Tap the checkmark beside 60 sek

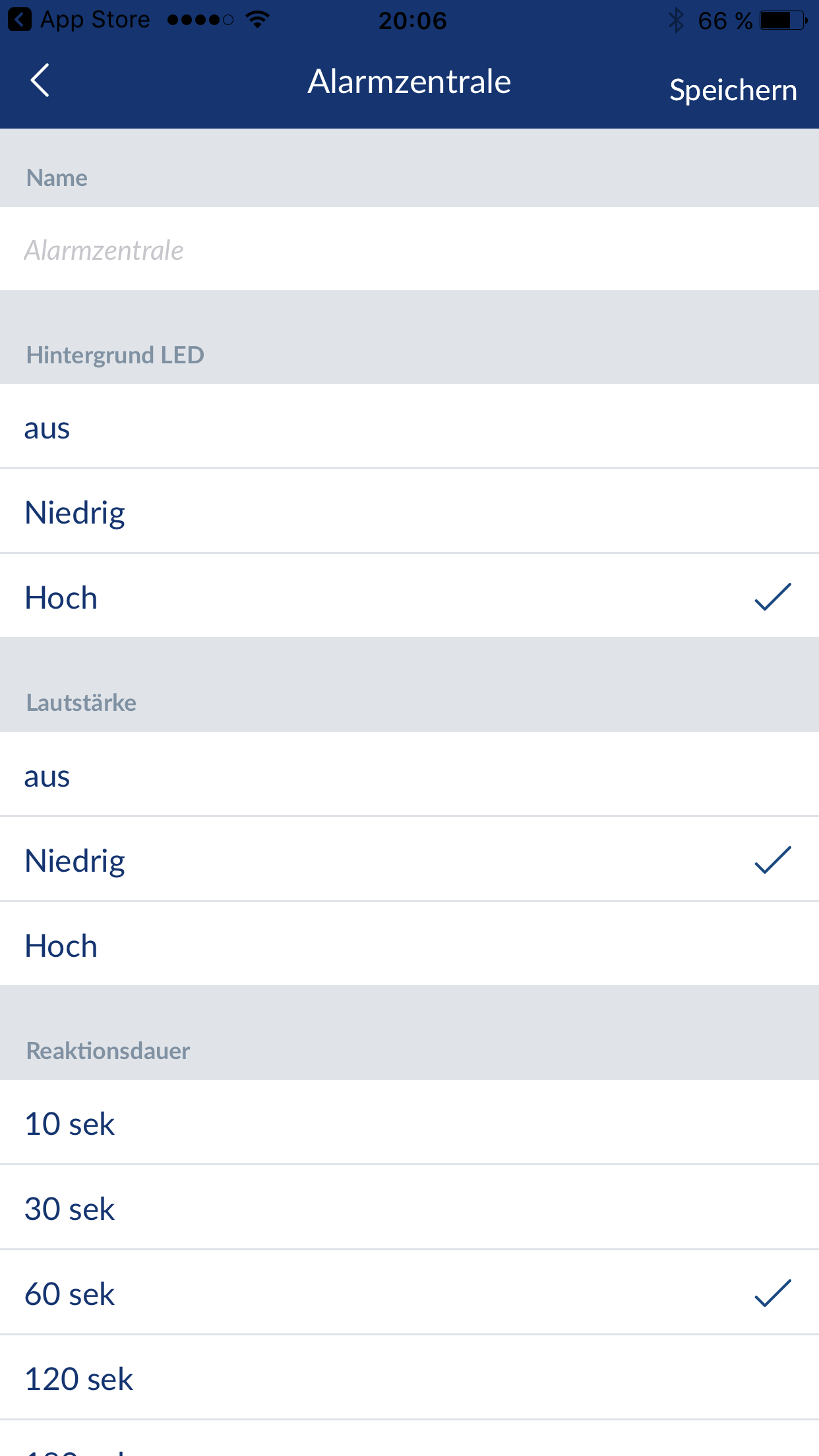pyautogui.click(x=772, y=1293)
